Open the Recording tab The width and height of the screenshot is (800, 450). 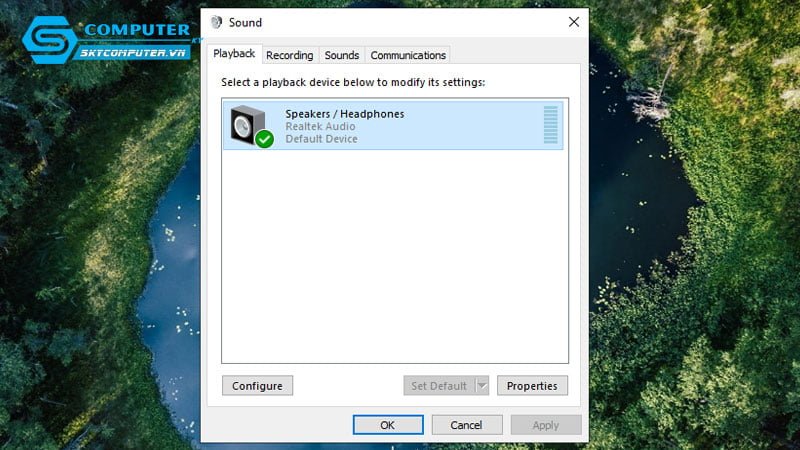[x=289, y=55]
